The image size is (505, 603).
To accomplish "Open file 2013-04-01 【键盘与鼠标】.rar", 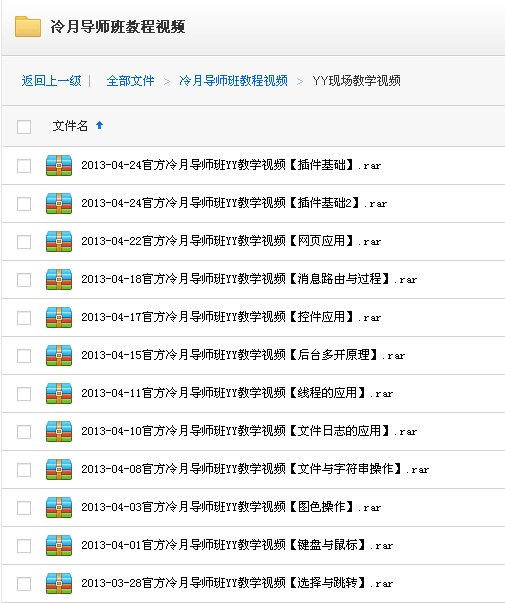I will click(x=237, y=545).
